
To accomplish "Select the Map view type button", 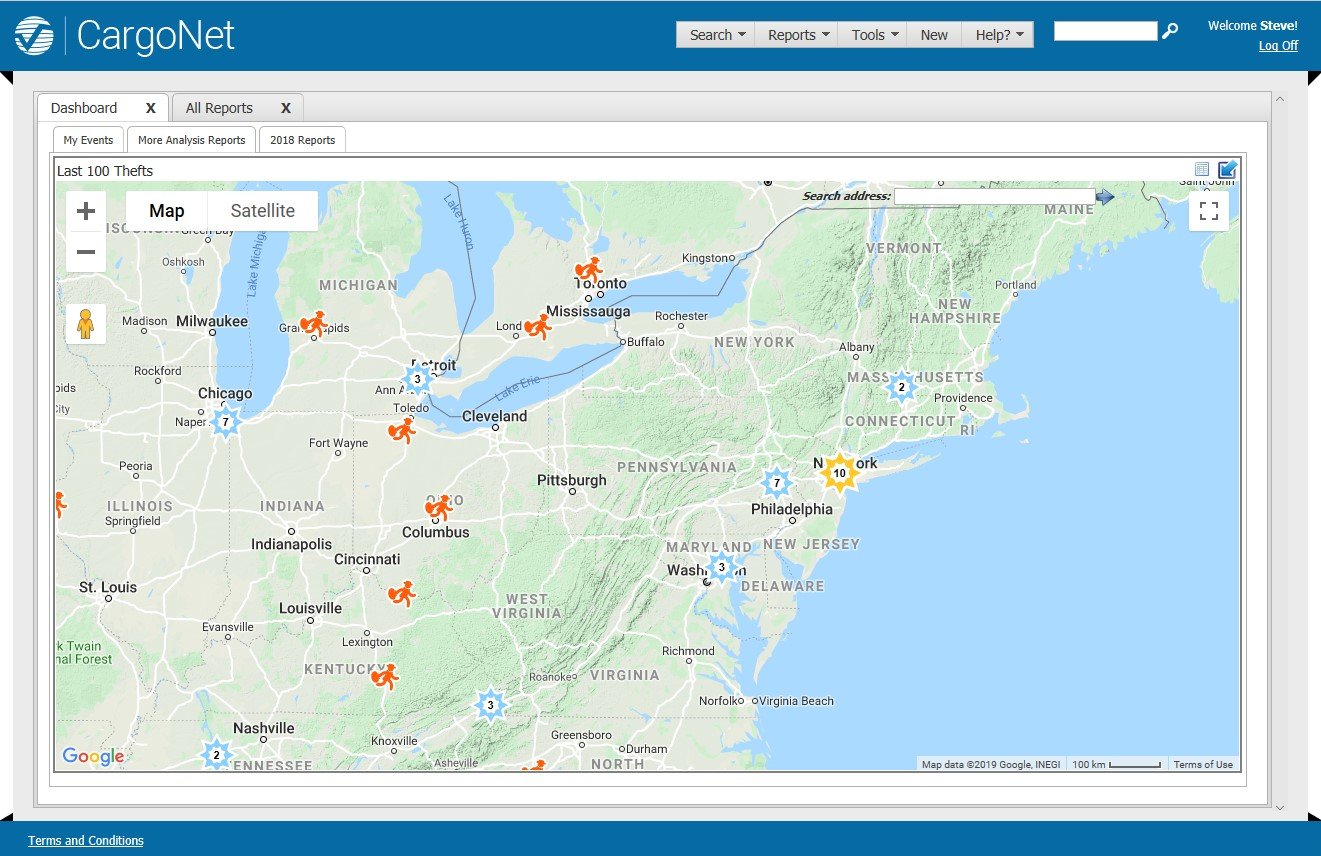I will [x=167, y=211].
